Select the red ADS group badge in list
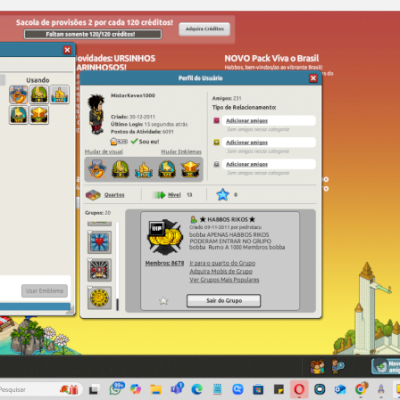 [x=99, y=270]
